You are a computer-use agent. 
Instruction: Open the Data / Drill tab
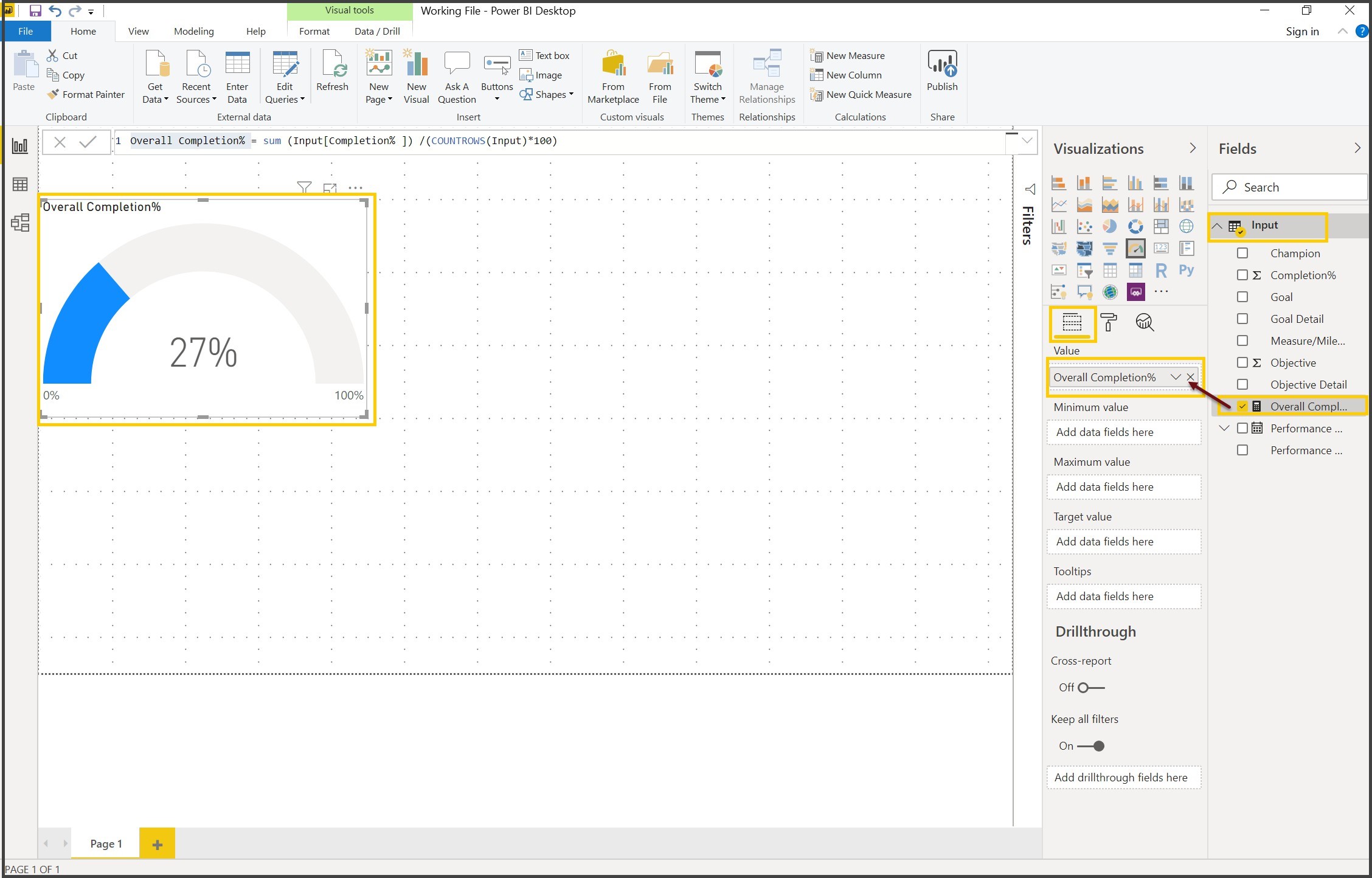(x=377, y=31)
